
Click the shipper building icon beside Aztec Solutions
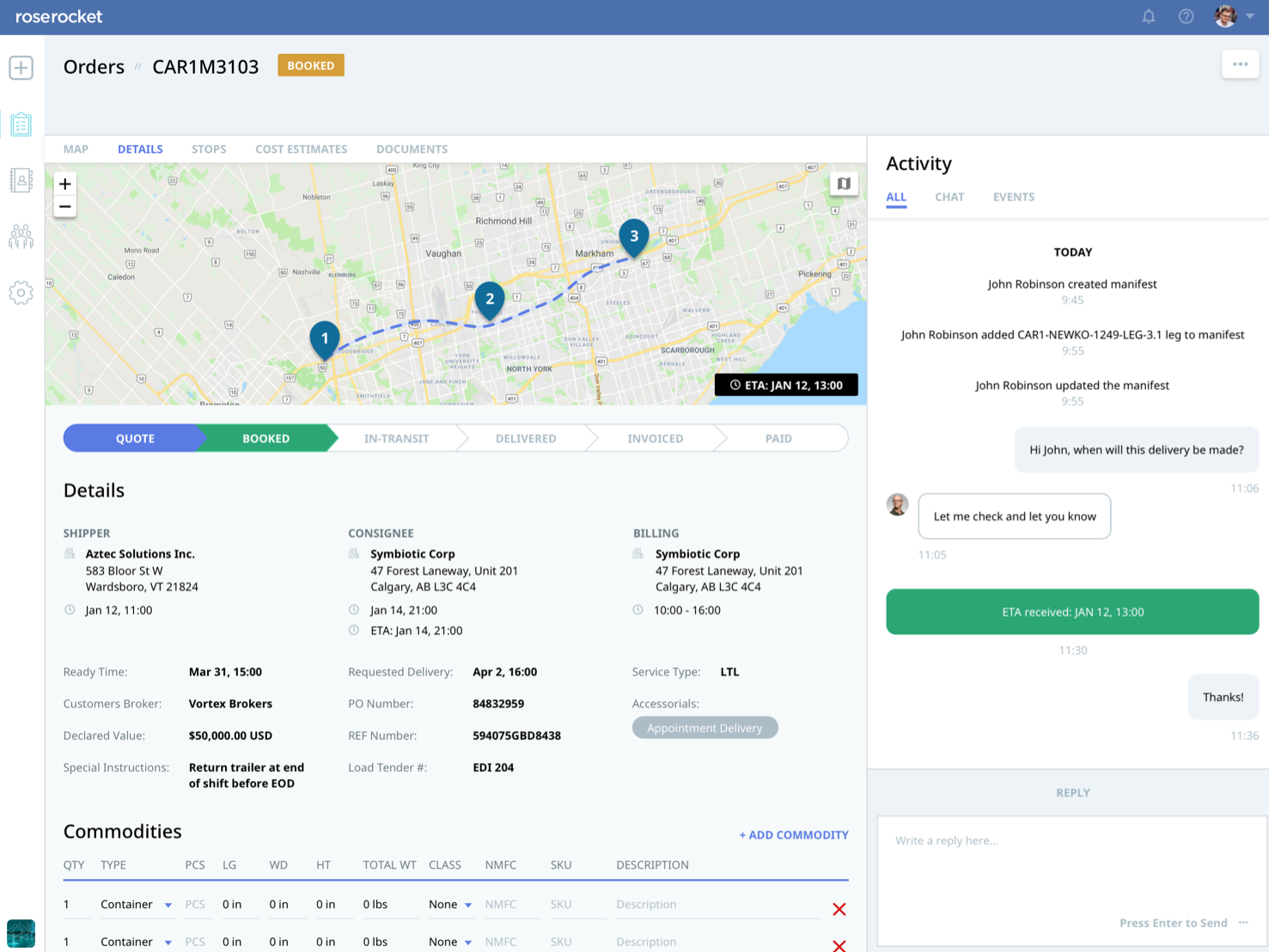(70, 554)
